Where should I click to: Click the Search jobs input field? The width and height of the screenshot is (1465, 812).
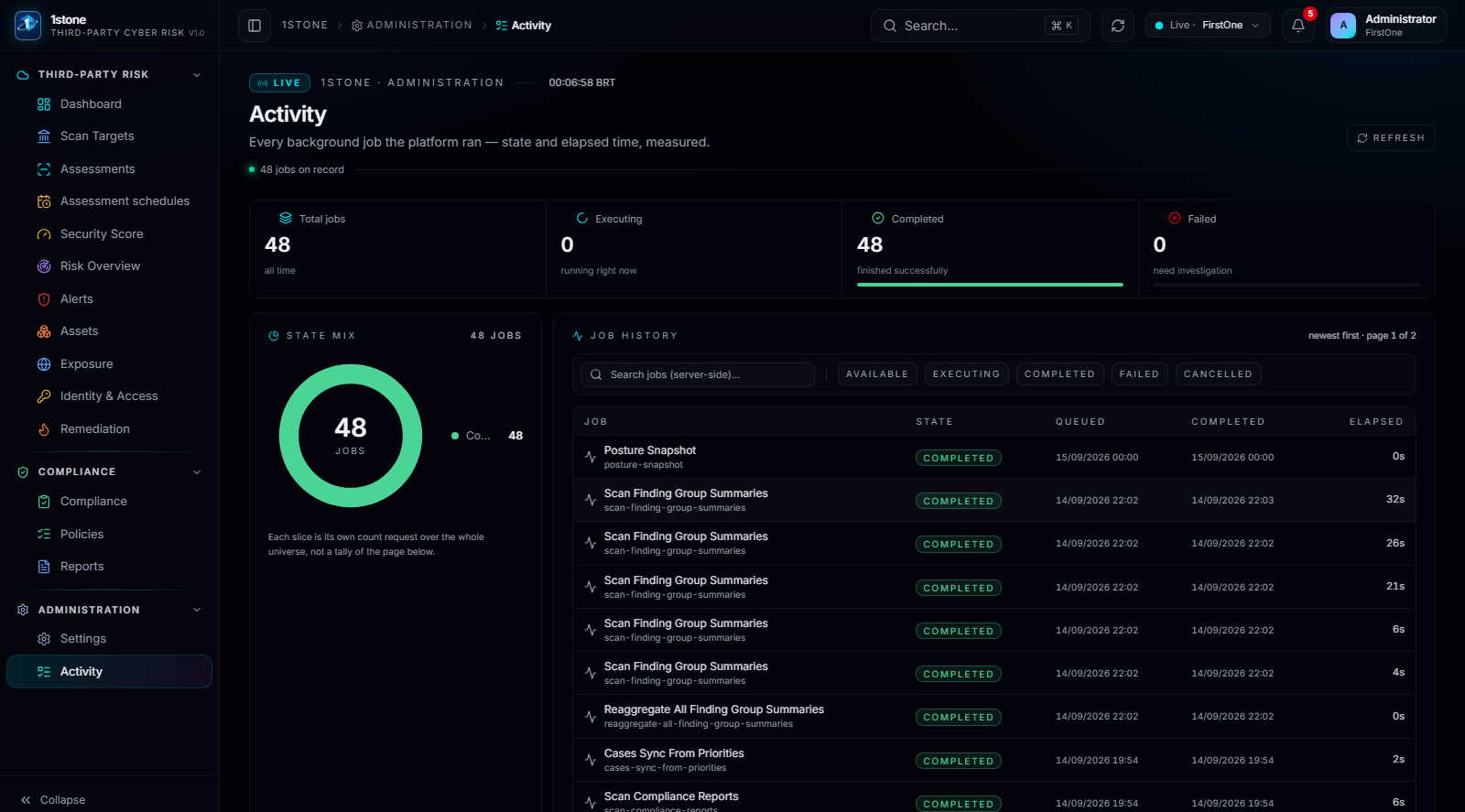[x=698, y=374]
